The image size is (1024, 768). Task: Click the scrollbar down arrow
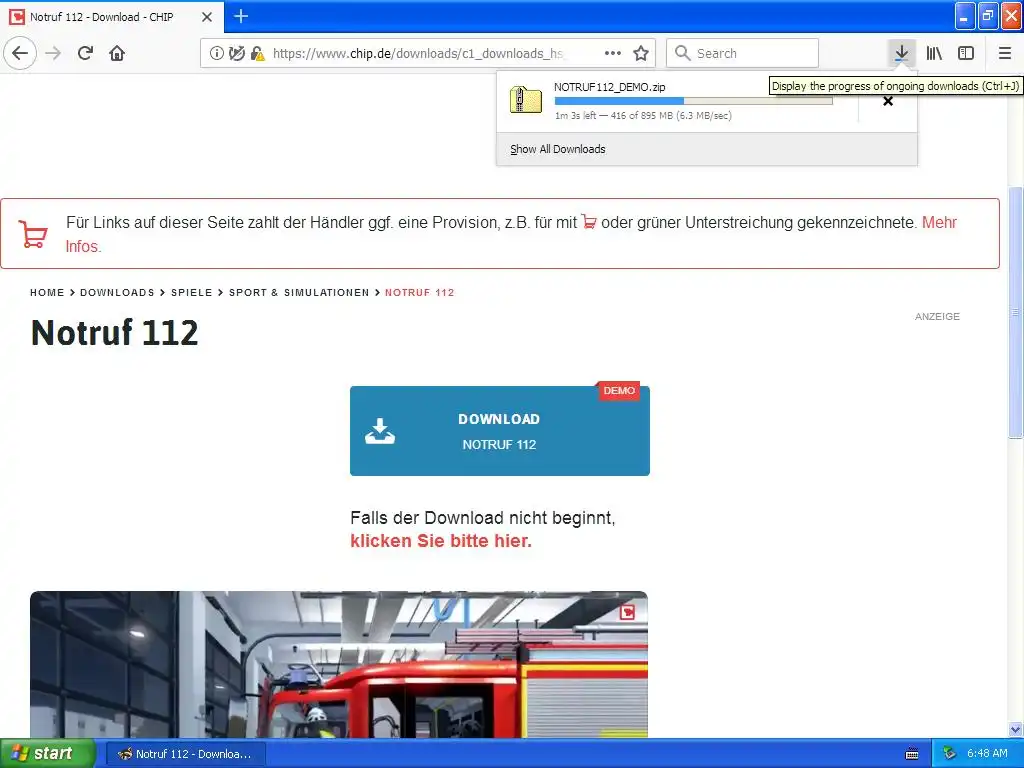tap(1016, 729)
